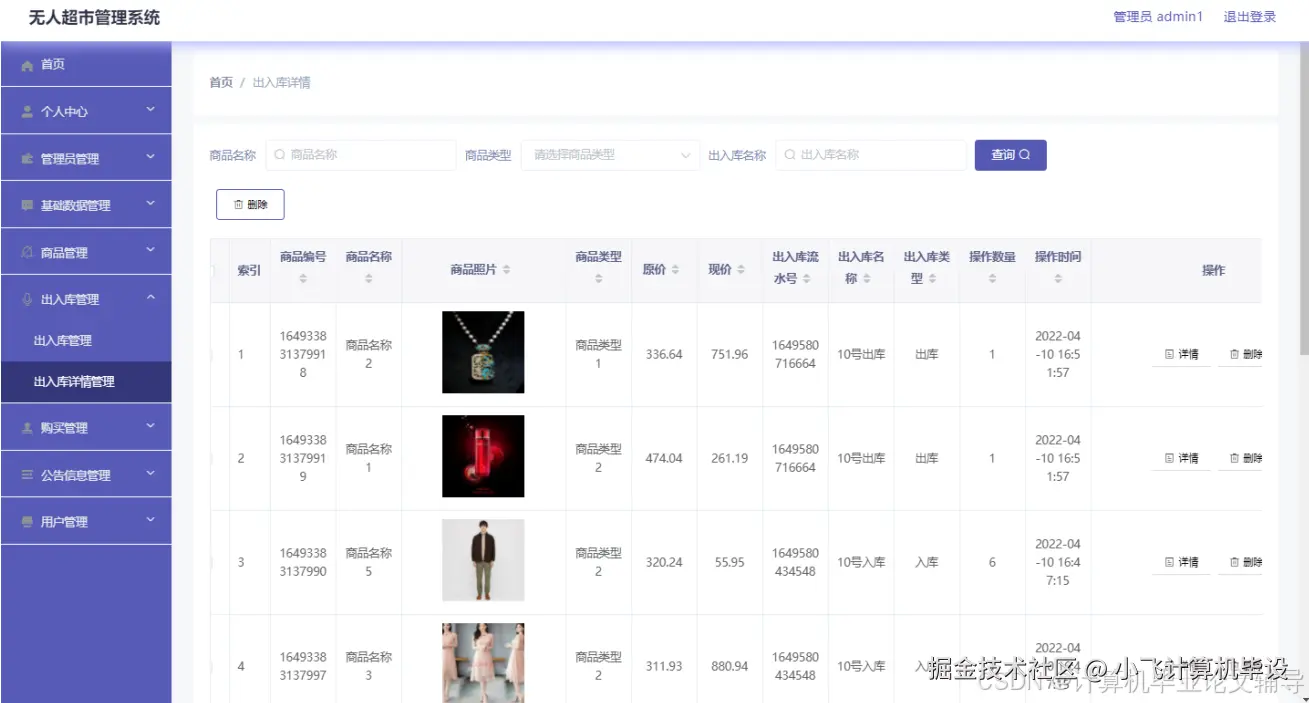Image resolution: width=1309 pixels, height=703 pixels.
Task: Expand the 用户管理 menu chevron
Action: (x=151, y=521)
